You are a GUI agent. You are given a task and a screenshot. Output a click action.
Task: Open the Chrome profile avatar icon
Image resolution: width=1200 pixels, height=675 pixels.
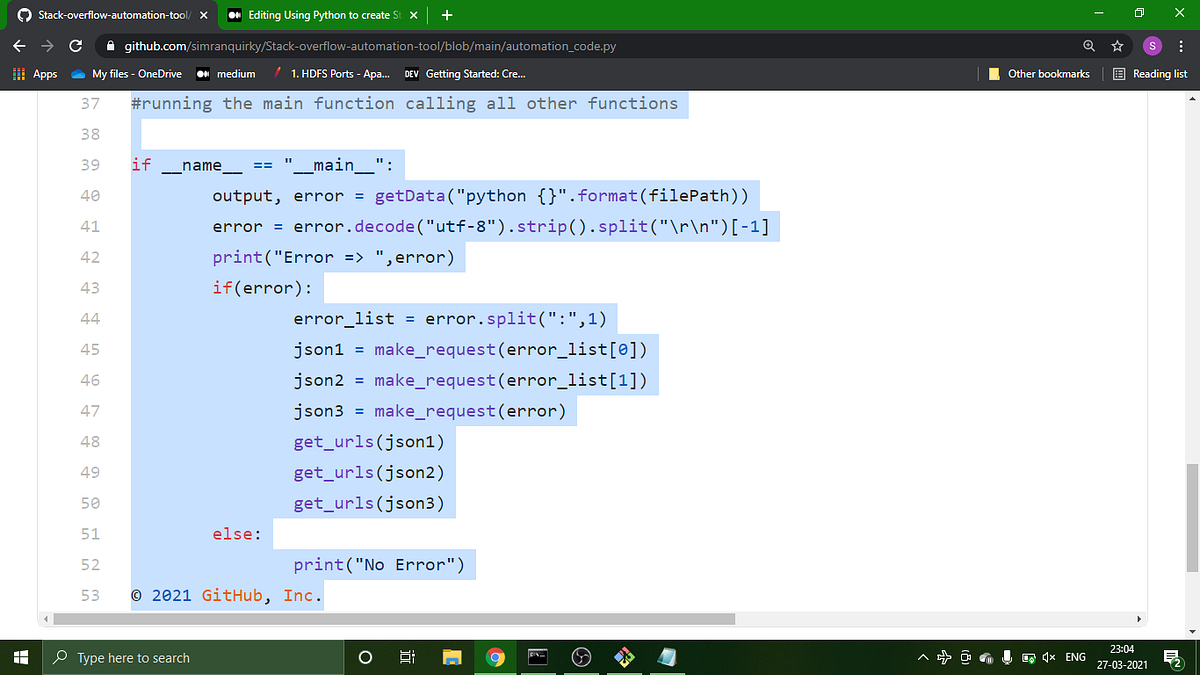pyautogui.click(x=1152, y=46)
